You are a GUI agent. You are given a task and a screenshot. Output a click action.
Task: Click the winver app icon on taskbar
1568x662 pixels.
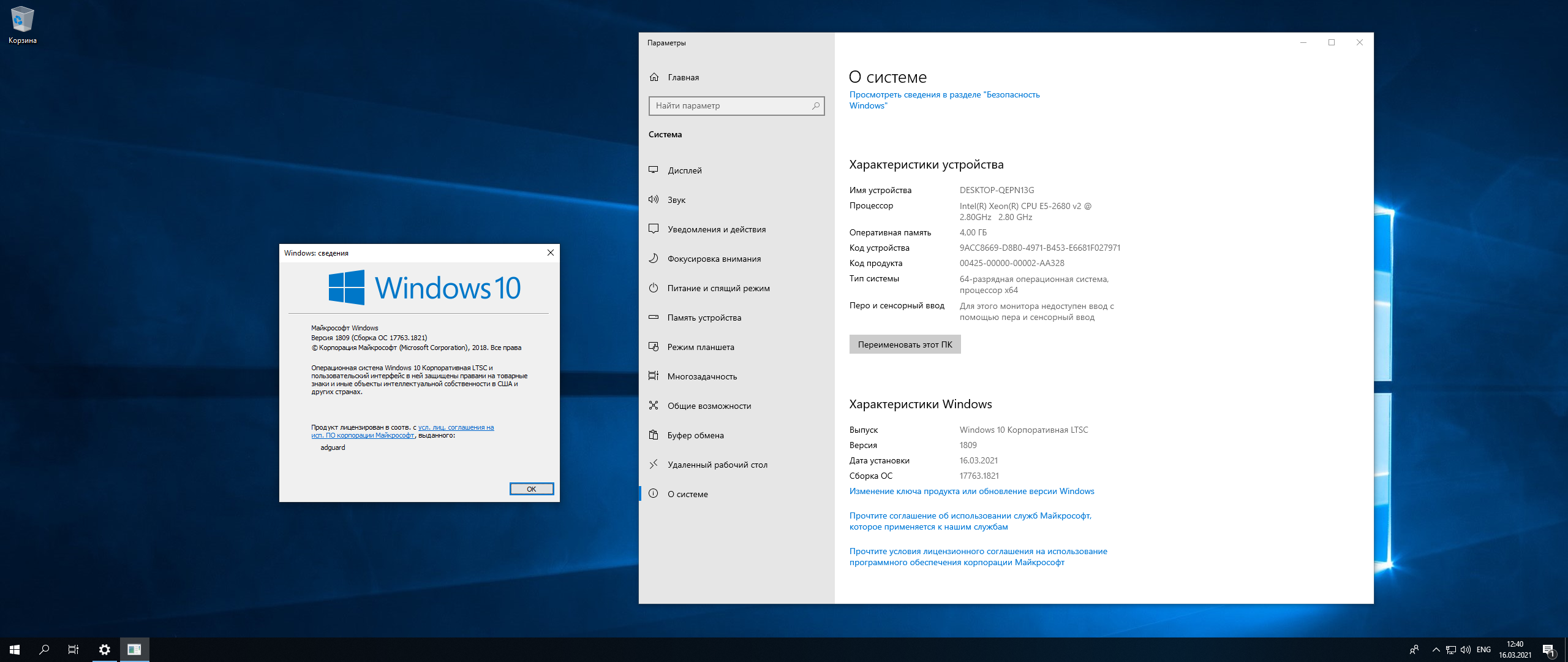click(x=134, y=650)
